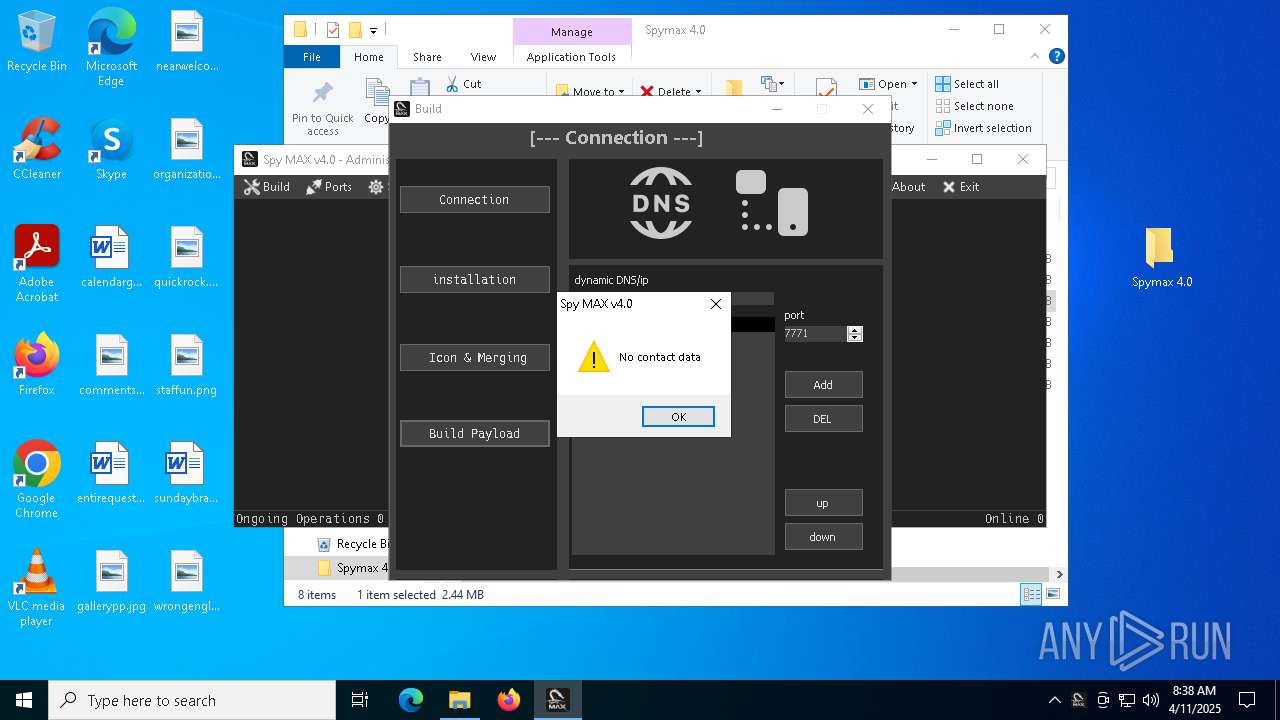
Task: Click Spy MAX icon on the taskbar
Action: click(557, 700)
